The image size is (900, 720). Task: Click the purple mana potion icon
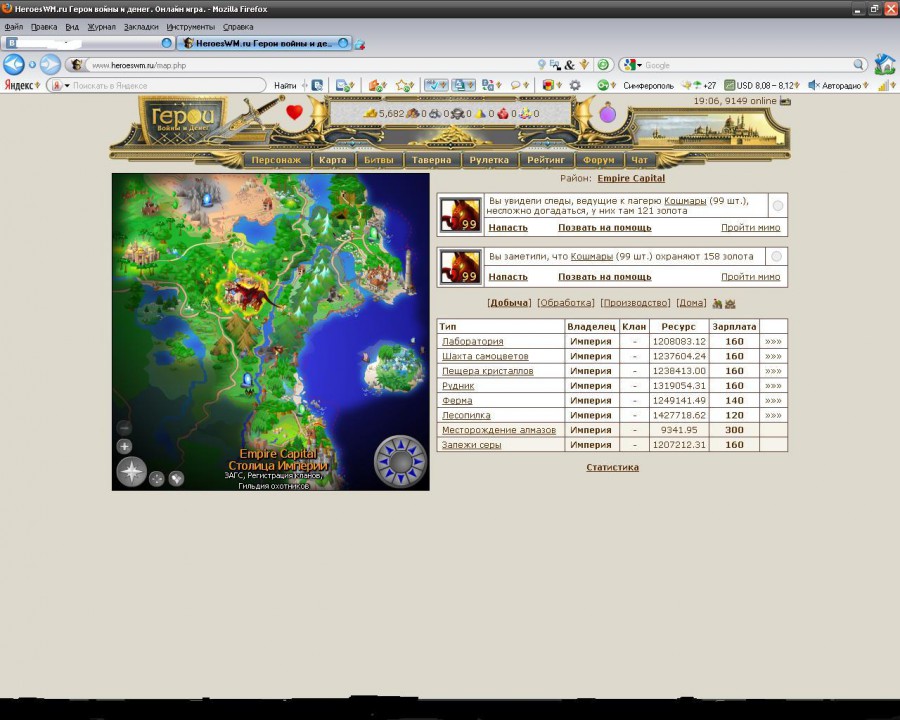(608, 113)
